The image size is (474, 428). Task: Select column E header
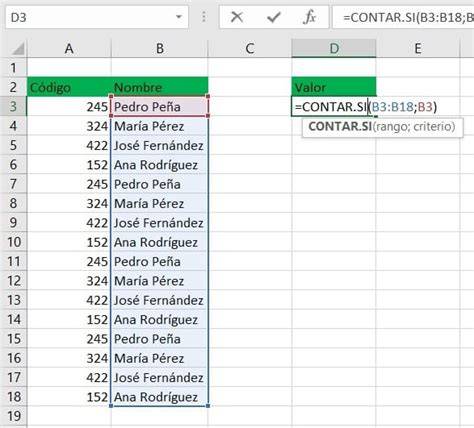(x=418, y=49)
